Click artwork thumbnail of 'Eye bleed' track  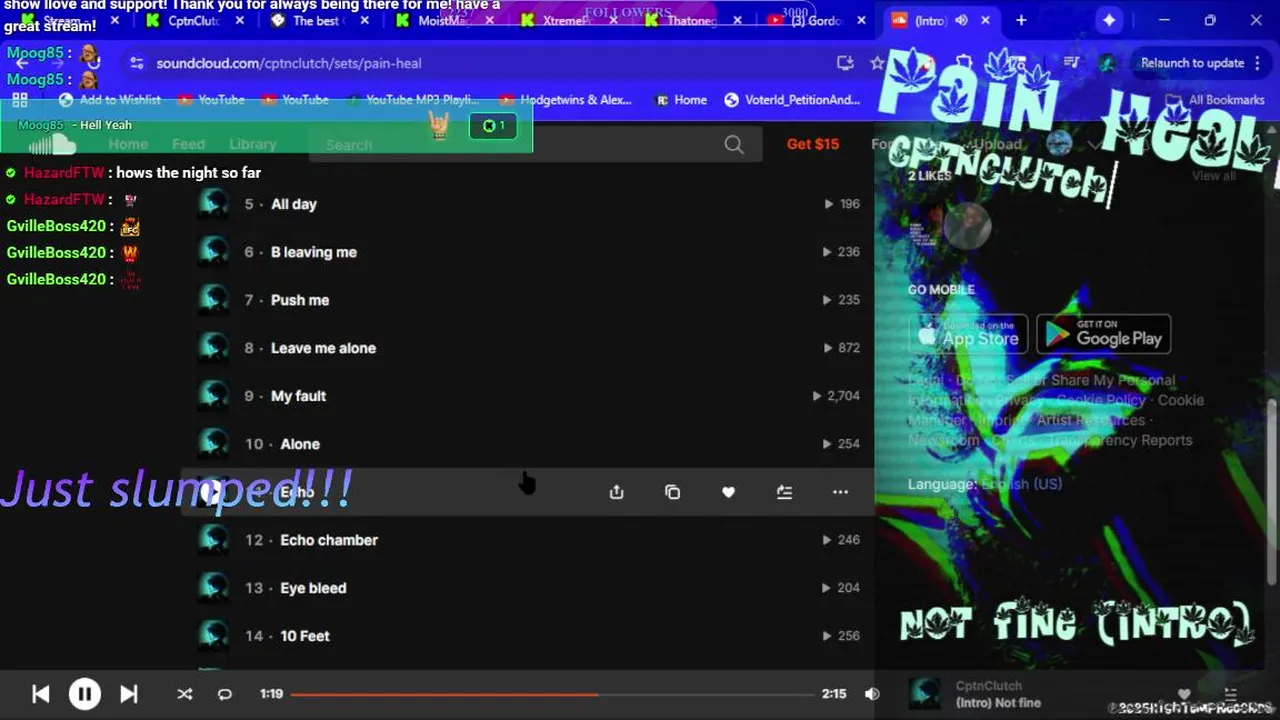click(212, 588)
